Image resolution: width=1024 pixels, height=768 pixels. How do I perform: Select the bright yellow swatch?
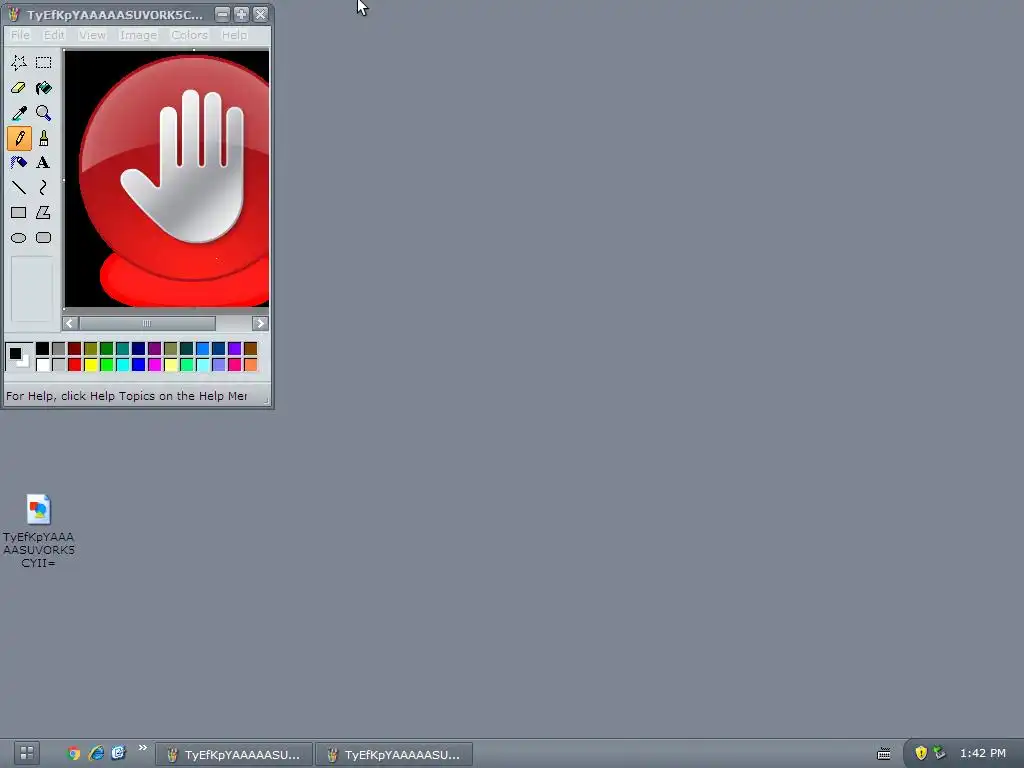click(x=91, y=364)
